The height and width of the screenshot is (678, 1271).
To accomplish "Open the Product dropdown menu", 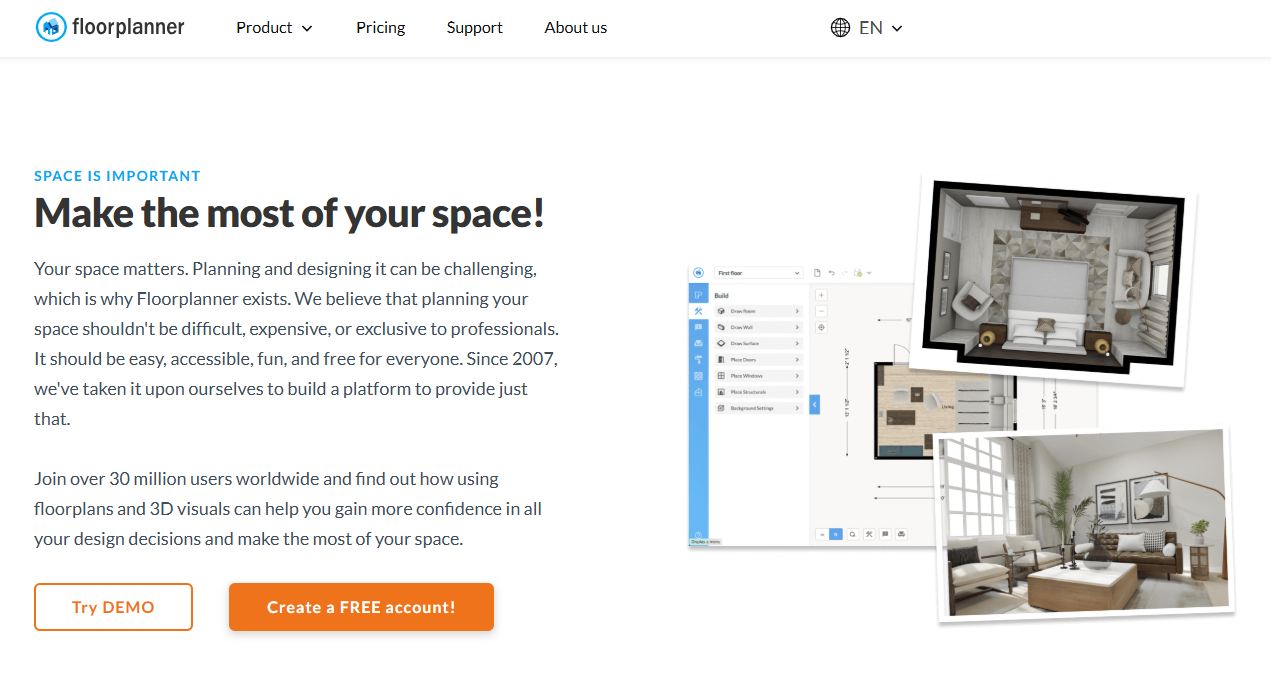I will click(x=274, y=28).
